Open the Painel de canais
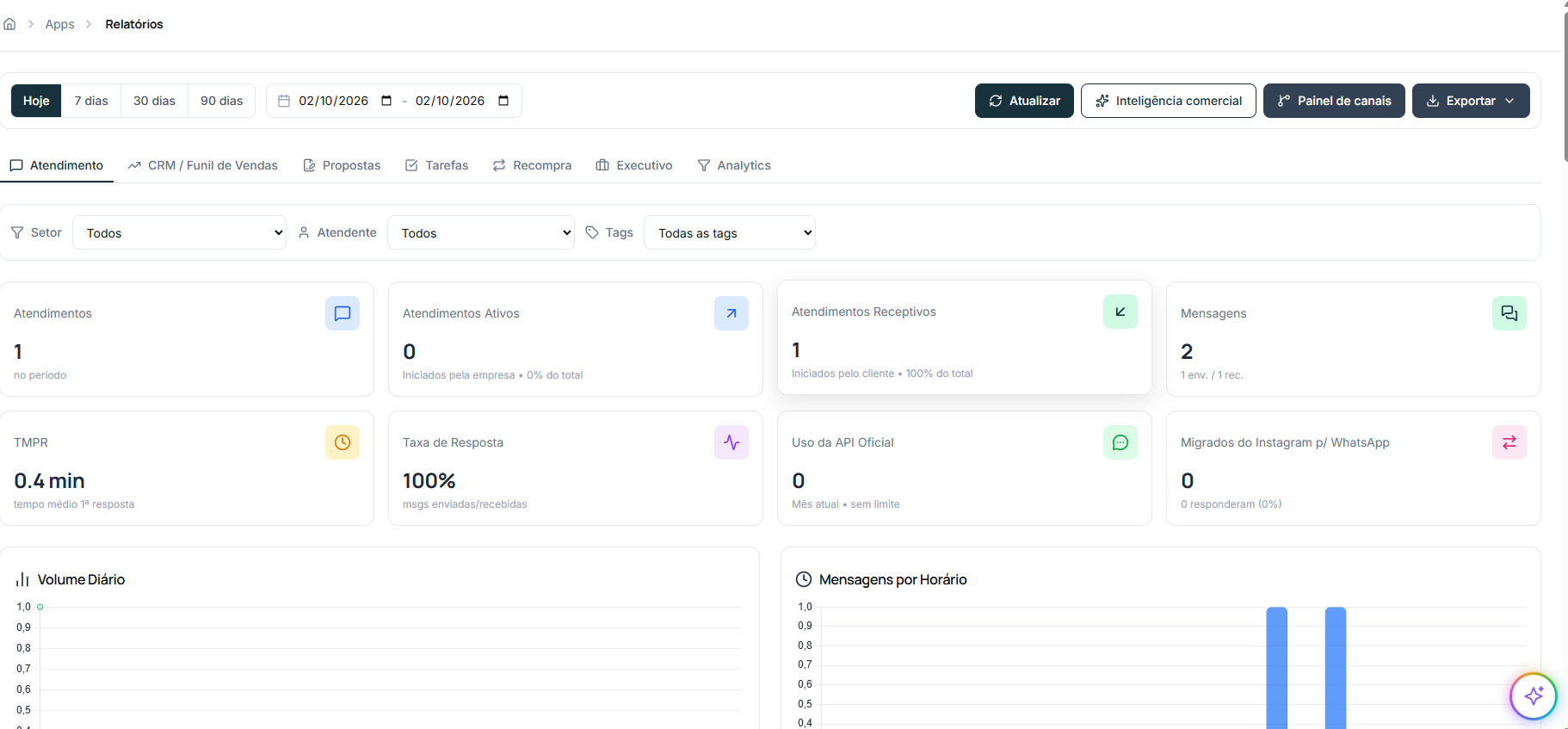Image resolution: width=1568 pixels, height=729 pixels. [x=1334, y=101]
